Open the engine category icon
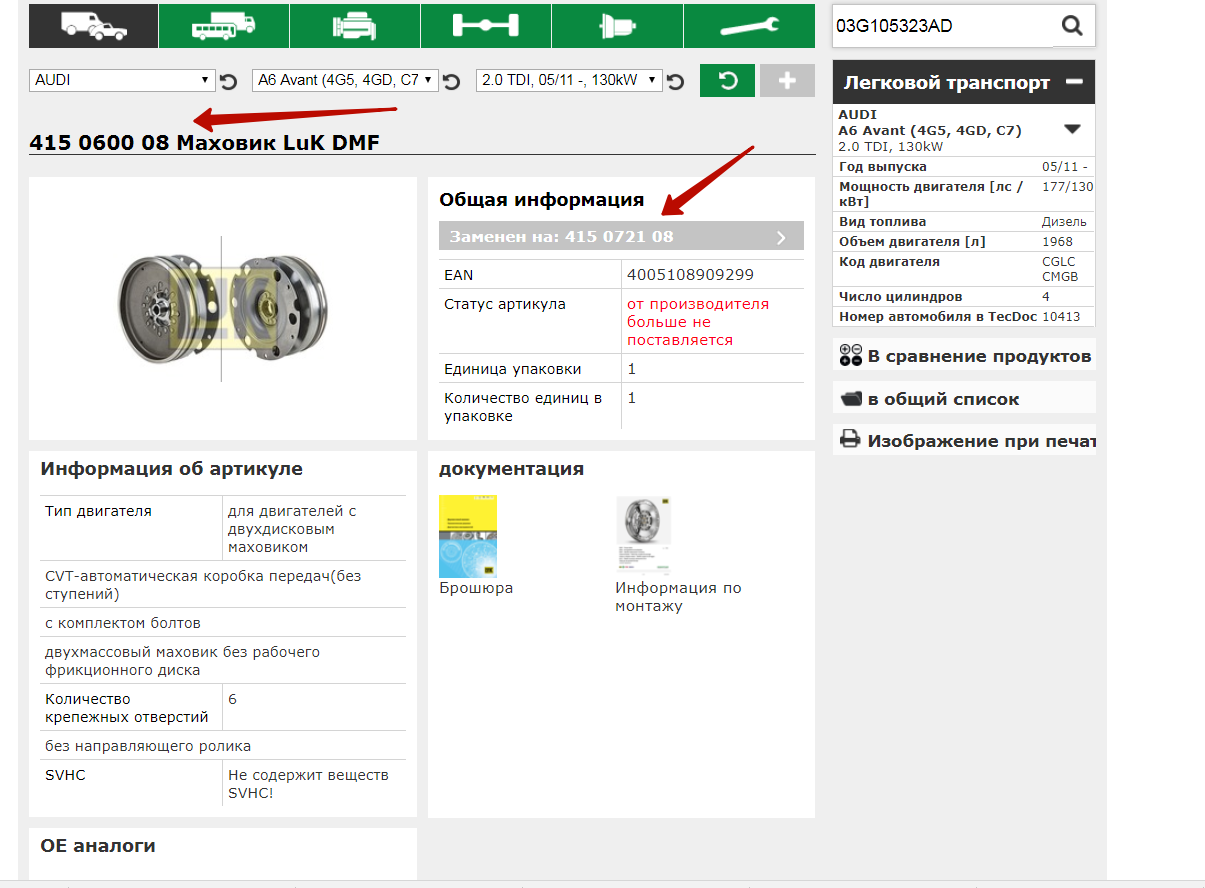The width and height of the screenshot is (1205, 888). (355, 25)
